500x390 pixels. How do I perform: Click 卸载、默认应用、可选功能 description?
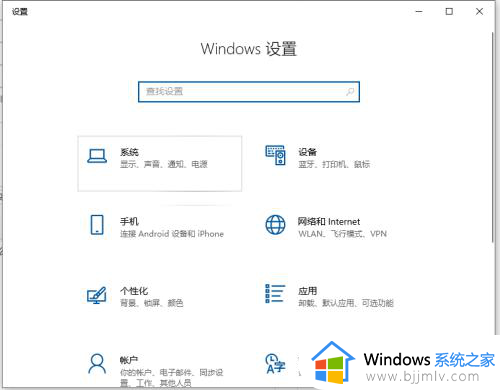click(346, 303)
